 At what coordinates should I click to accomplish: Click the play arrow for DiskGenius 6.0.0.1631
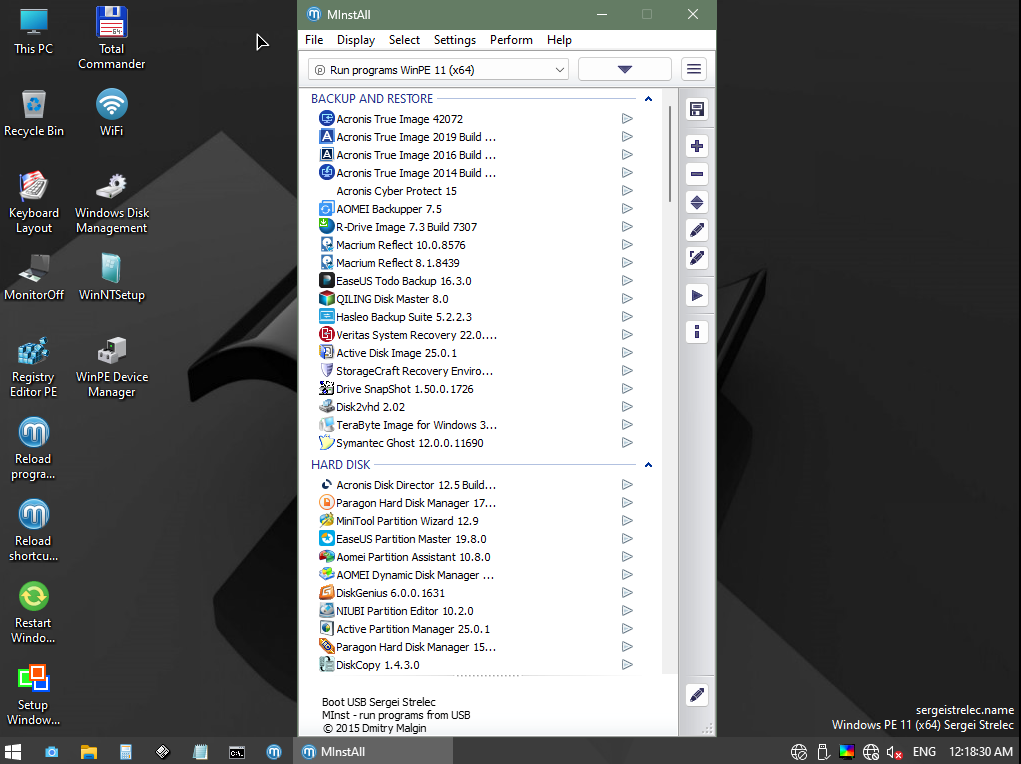pos(627,593)
